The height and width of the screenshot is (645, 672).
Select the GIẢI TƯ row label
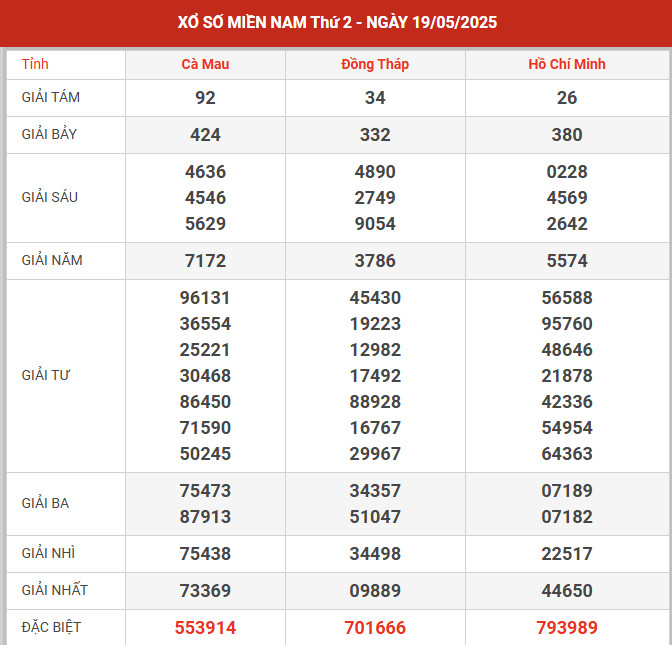(x=45, y=375)
